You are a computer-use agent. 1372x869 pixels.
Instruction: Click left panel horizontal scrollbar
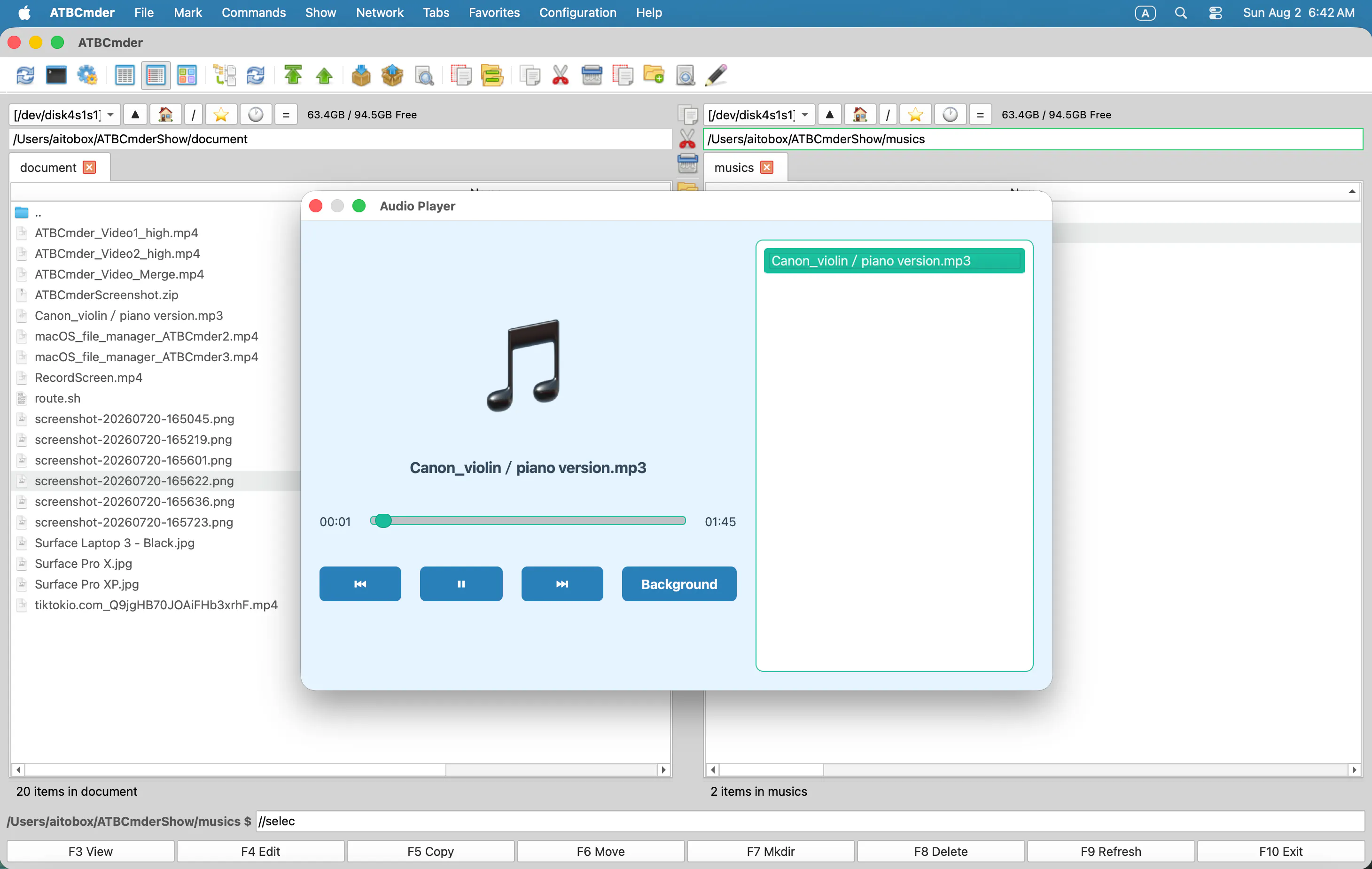341,770
